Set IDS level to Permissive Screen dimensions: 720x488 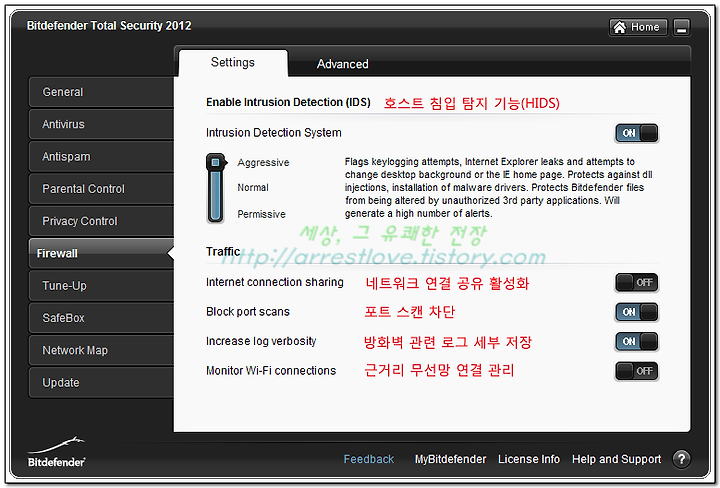(x=261, y=214)
